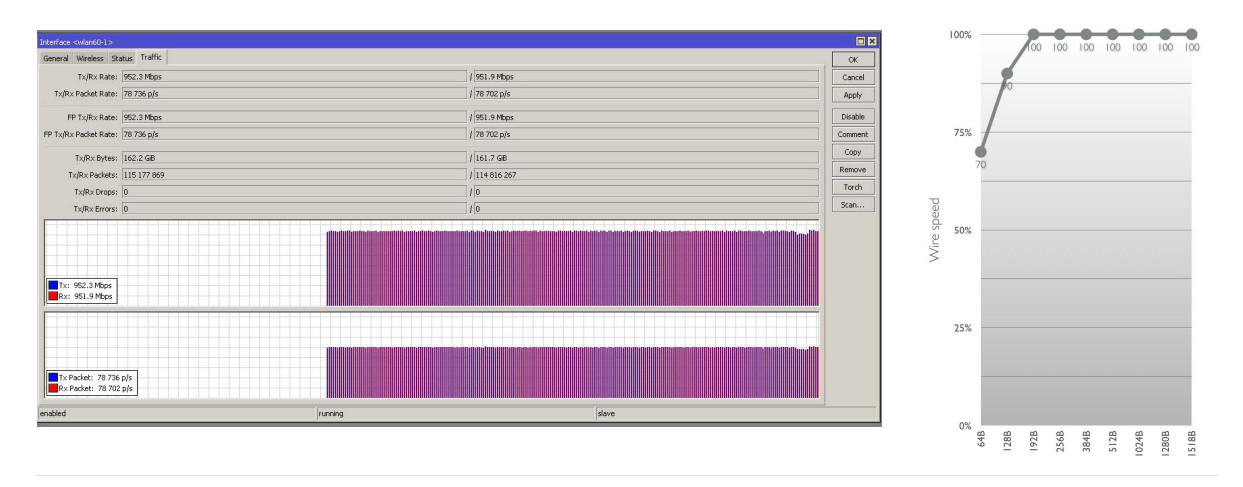This screenshot has width=1243, height=487.
Task: Remove the wlan60-1 interface
Action: pos(852,170)
